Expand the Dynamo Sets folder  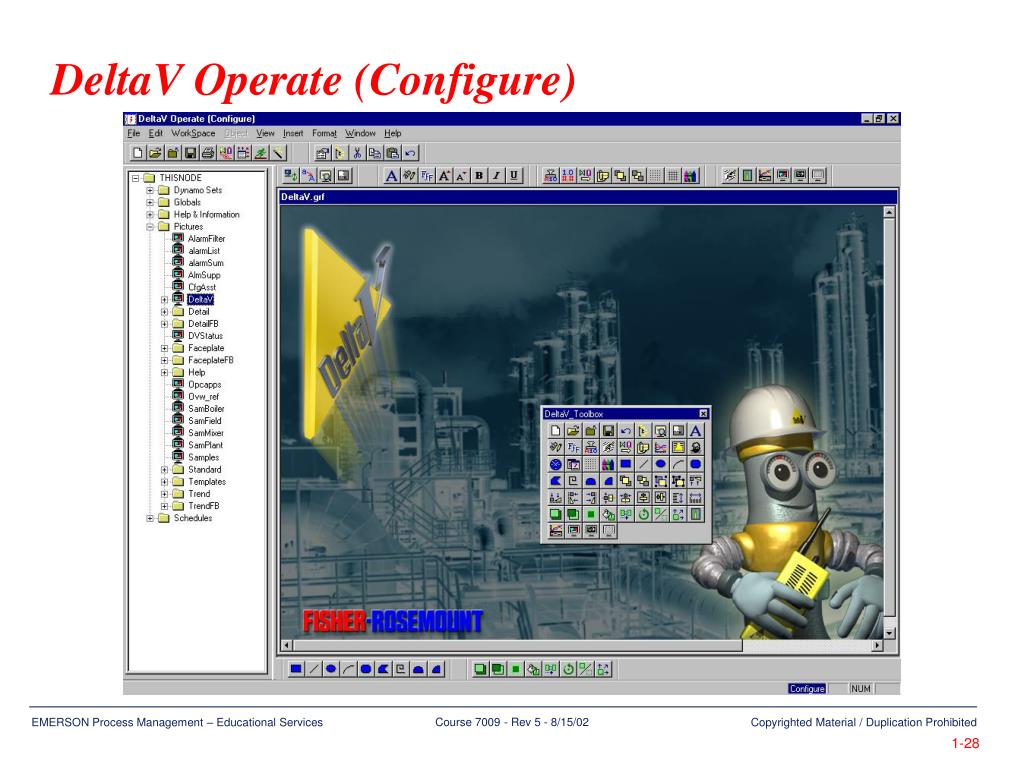(150, 190)
